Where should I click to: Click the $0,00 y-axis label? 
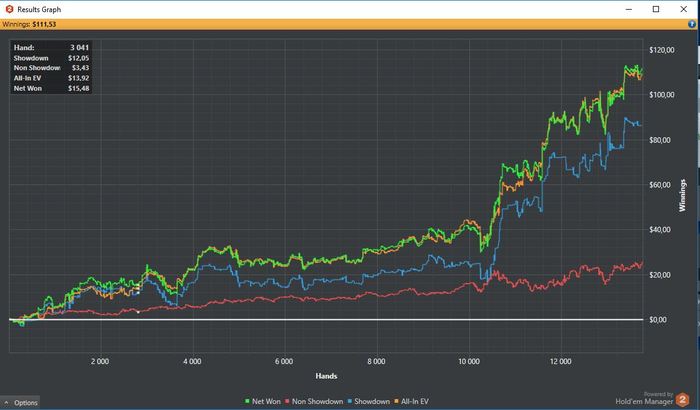pos(658,319)
